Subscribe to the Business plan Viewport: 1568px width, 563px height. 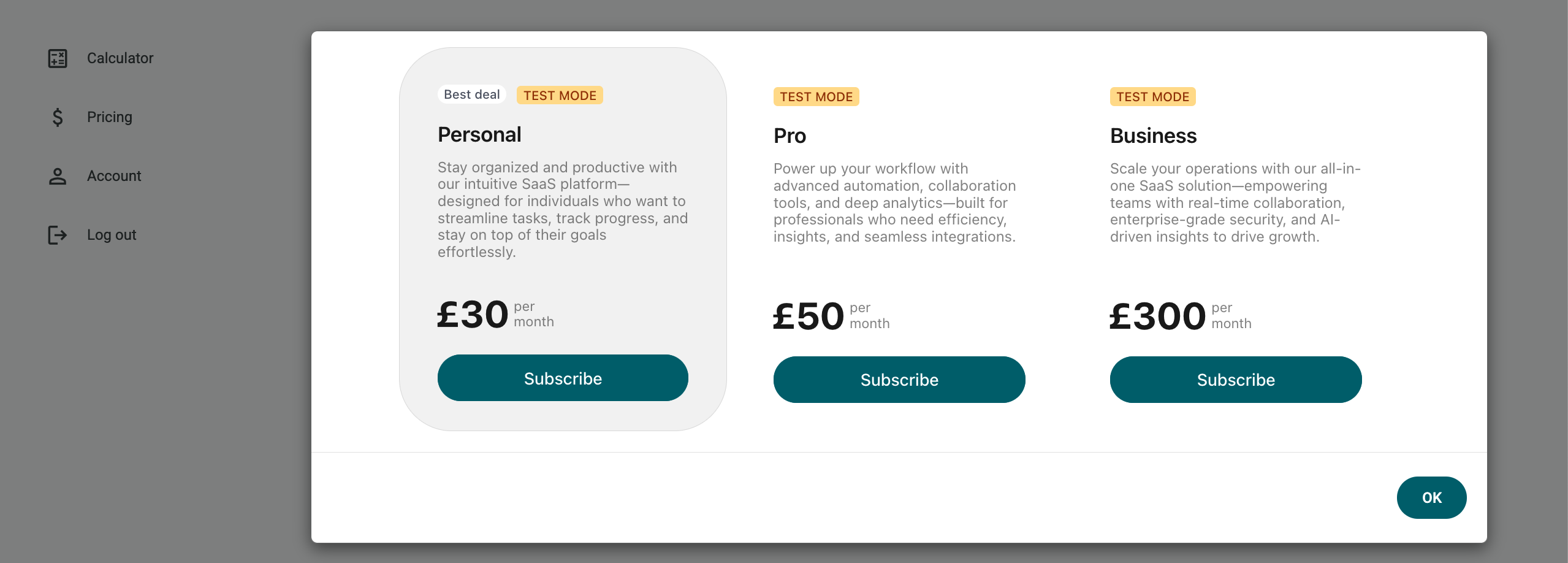[1235, 379]
